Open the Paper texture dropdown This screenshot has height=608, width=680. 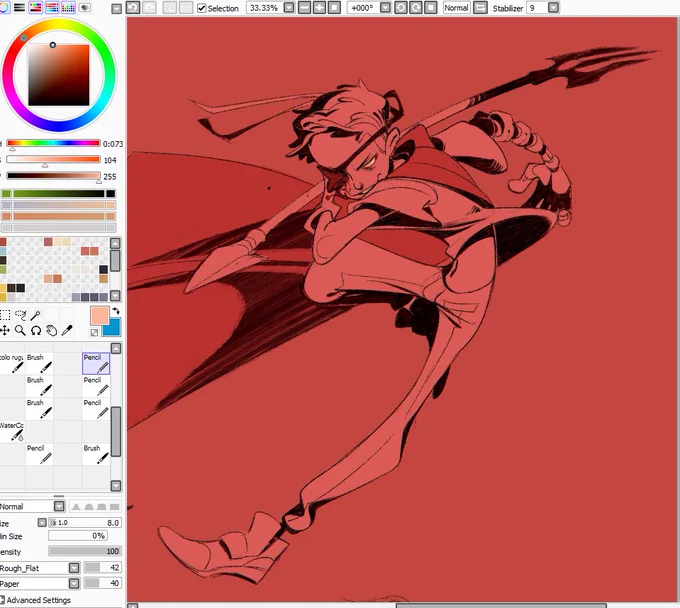(74, 583)
